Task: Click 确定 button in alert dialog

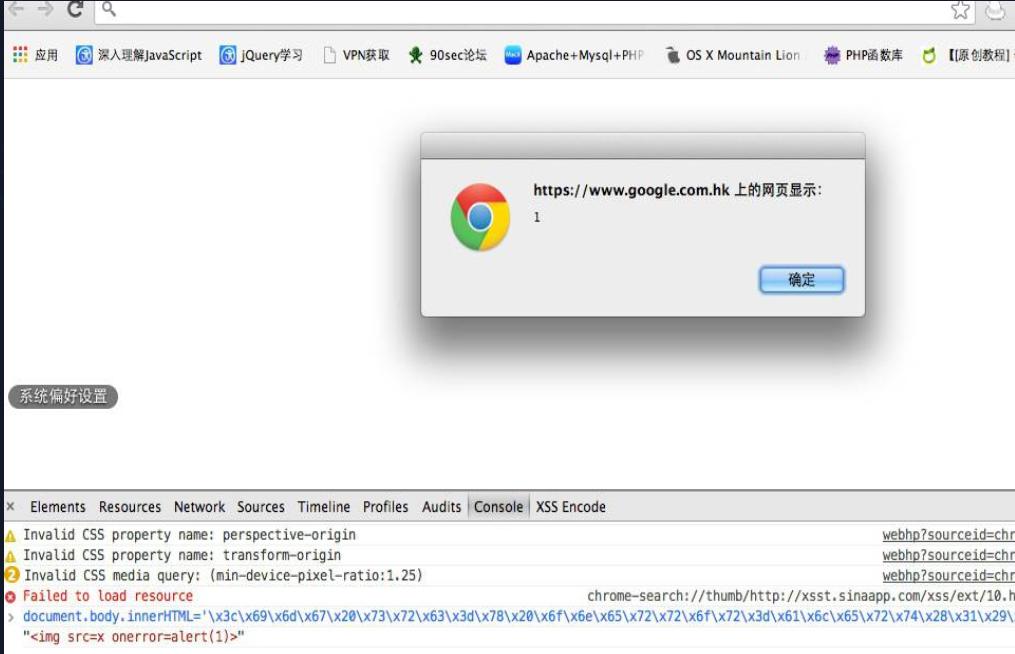Action: pyautogui.click(x=801, y=280)
